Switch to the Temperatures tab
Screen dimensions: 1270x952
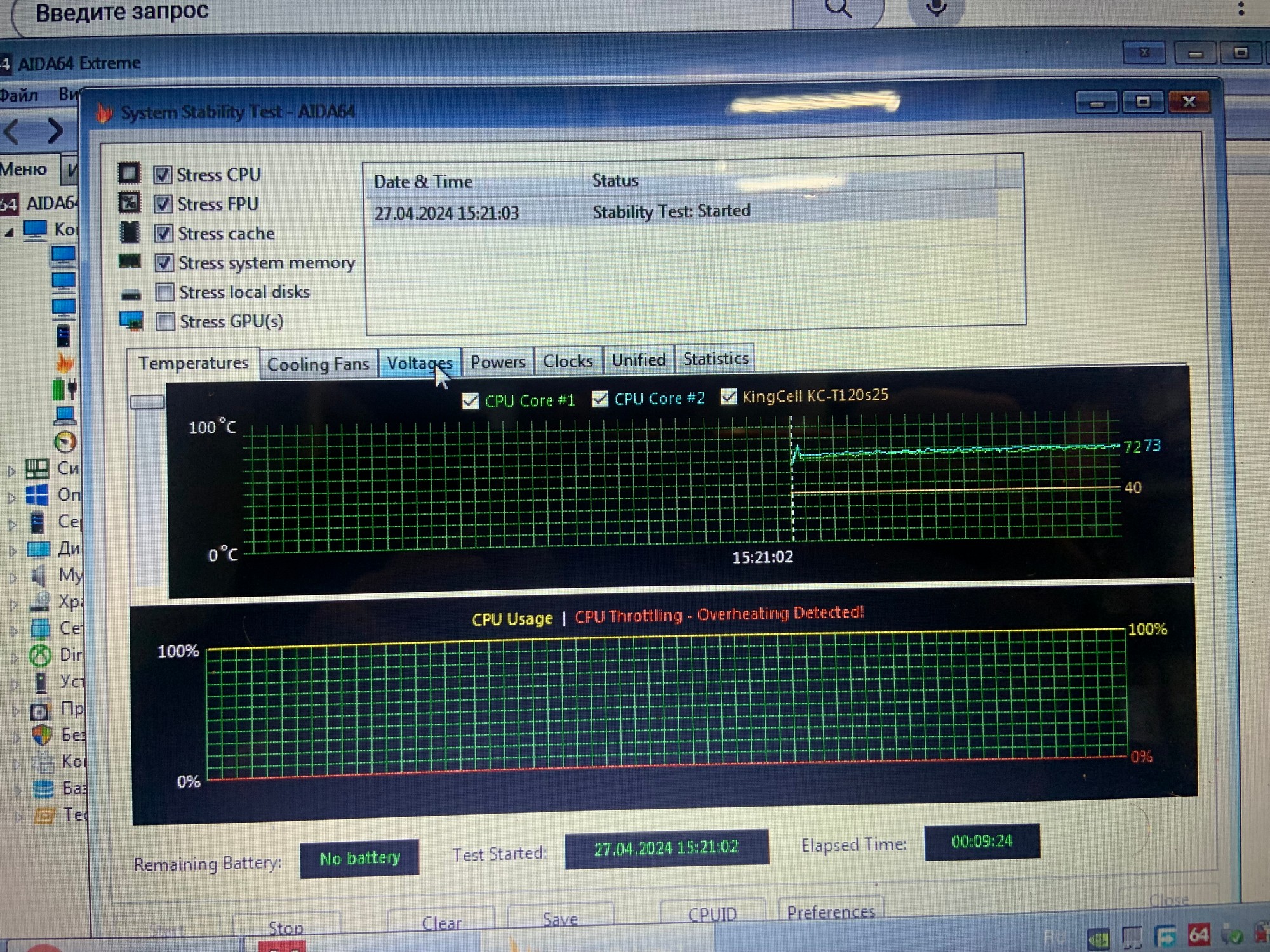pos(193,363)
